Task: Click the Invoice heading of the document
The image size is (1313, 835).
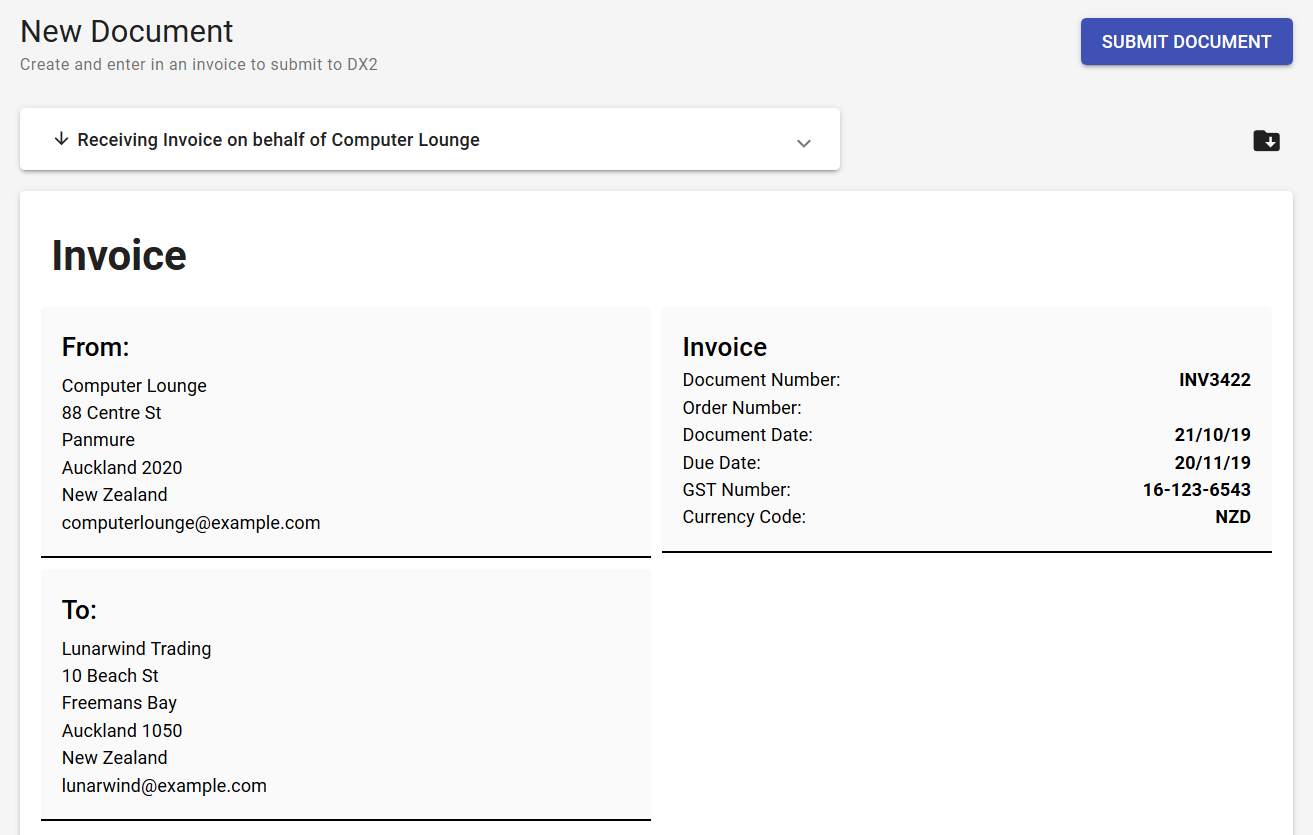Action: (x=119, y=255)
